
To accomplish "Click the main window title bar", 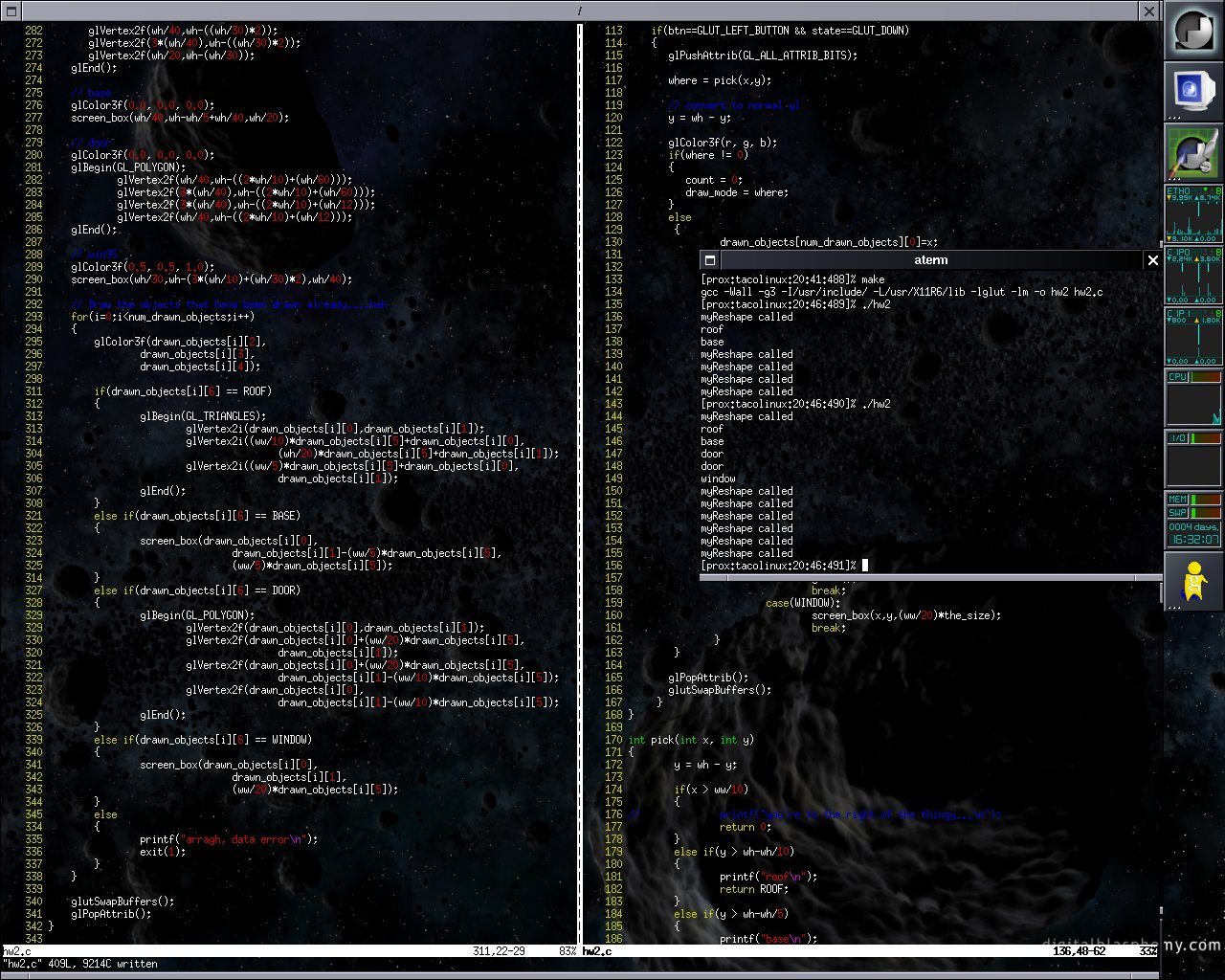I will pyautogui.click(x=579, y=11).
